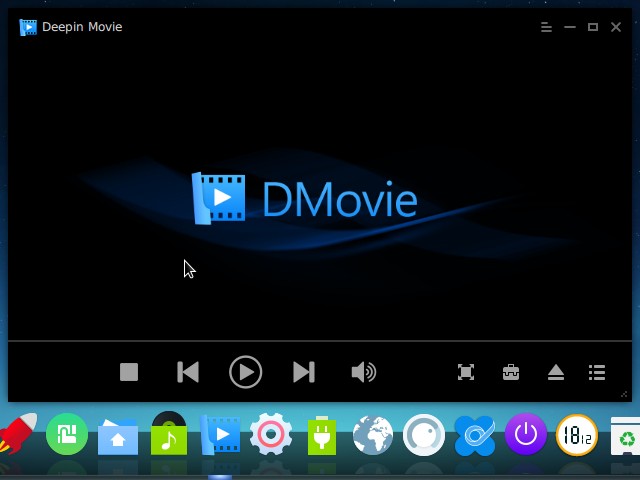The image size is (640, 480).
Task: Open the rocket launcher in dock
Action: 18,433
